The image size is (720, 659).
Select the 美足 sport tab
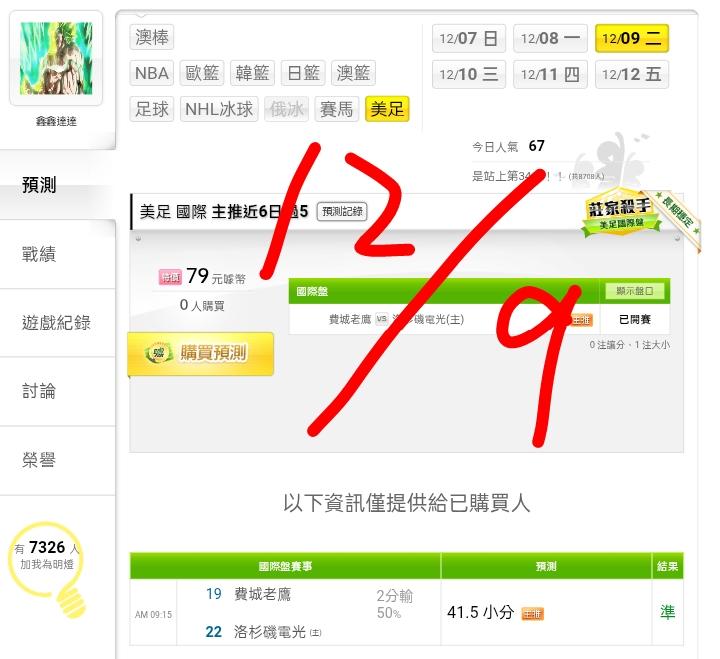click(x=387, y=109)
